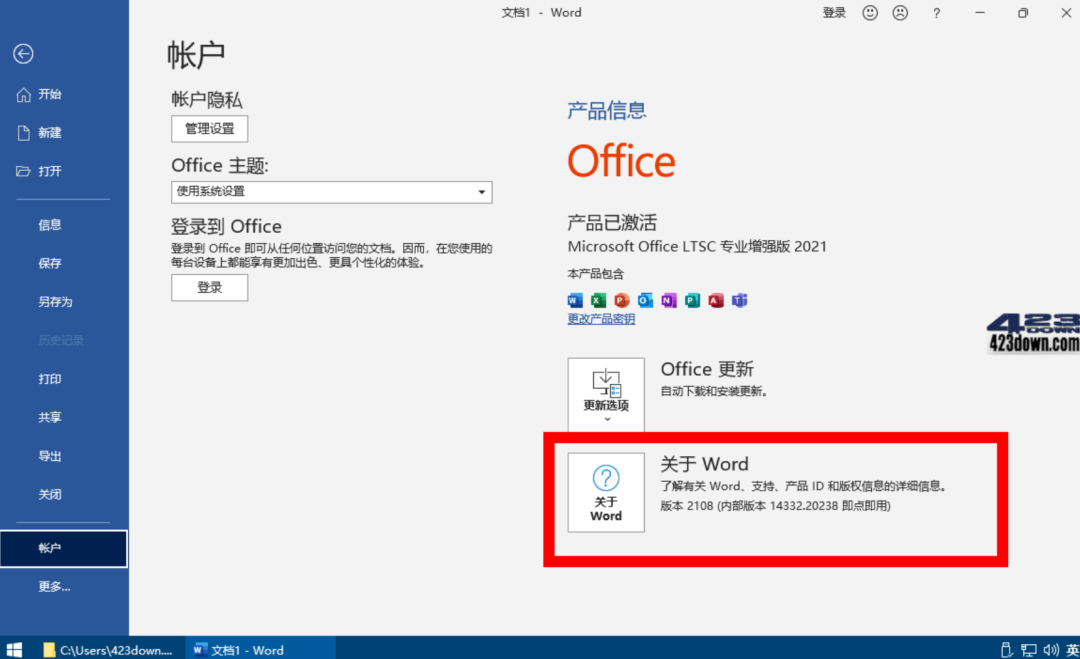Click the 产品已激活 heading
This screenshot has height=659, width=1080.
[x=612, y=222]
